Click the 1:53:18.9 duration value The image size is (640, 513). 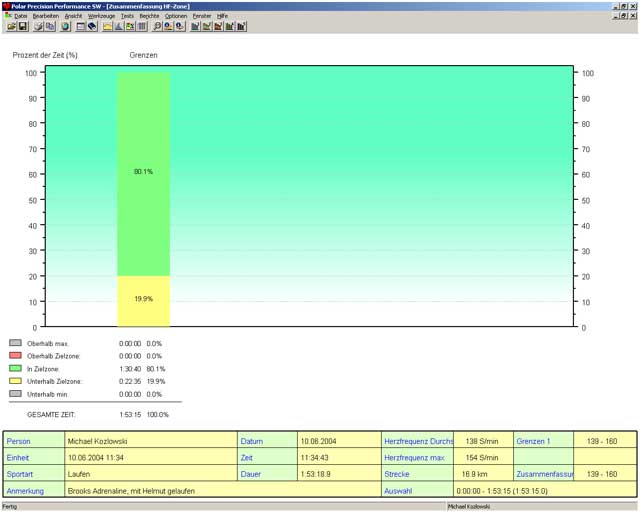[316, 474]
